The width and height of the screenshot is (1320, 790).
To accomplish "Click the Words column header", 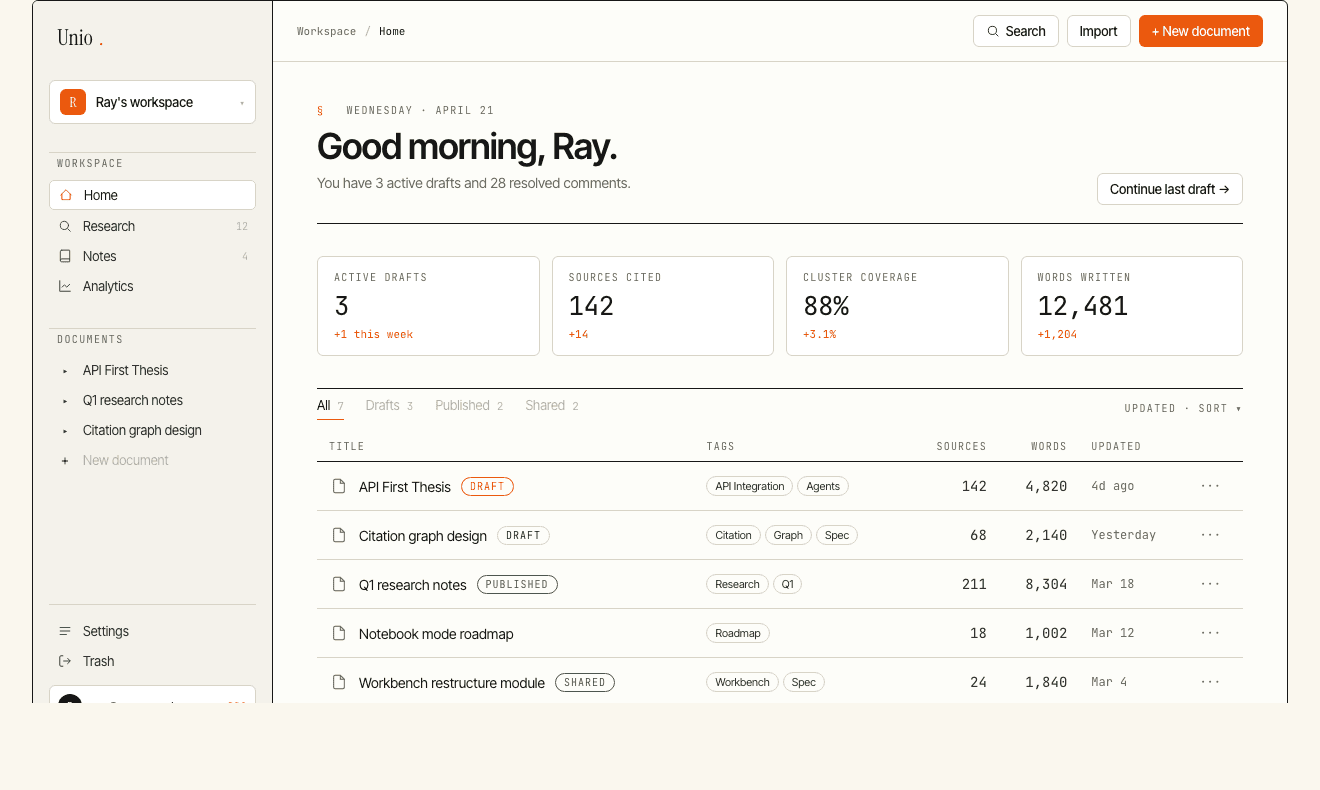I will pyautogui.click(x=1049, y=446).
